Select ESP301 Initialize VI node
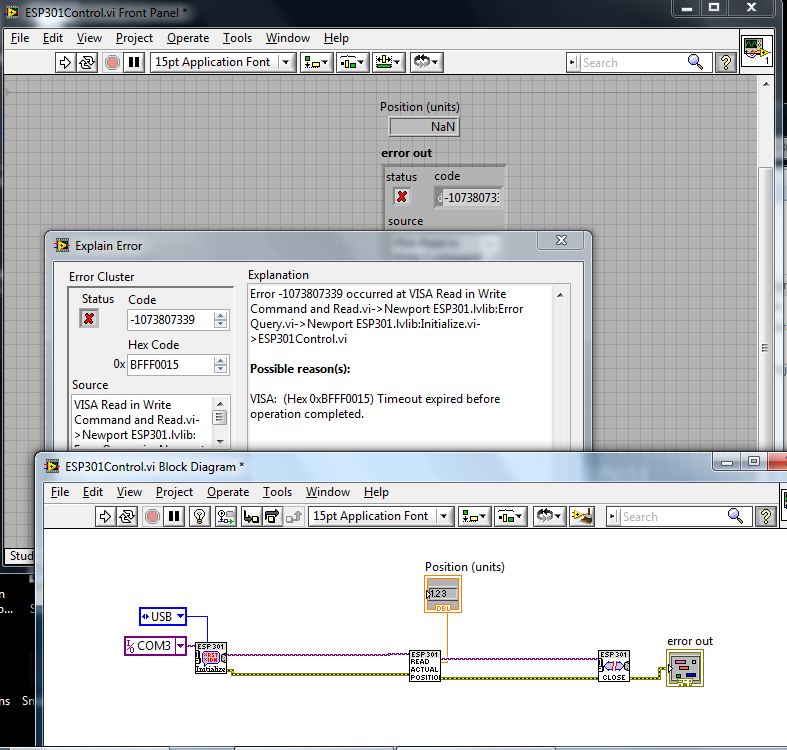The width and height of the screenshot is (787, 750). point(211,658)
